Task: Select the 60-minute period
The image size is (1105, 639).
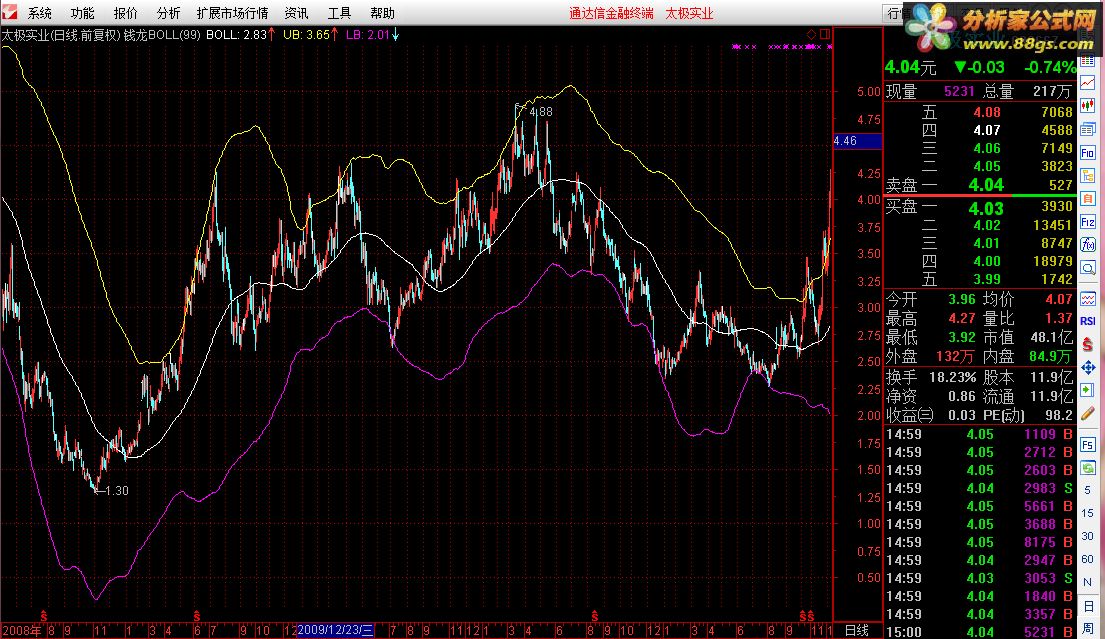Action: [1087, 559]
